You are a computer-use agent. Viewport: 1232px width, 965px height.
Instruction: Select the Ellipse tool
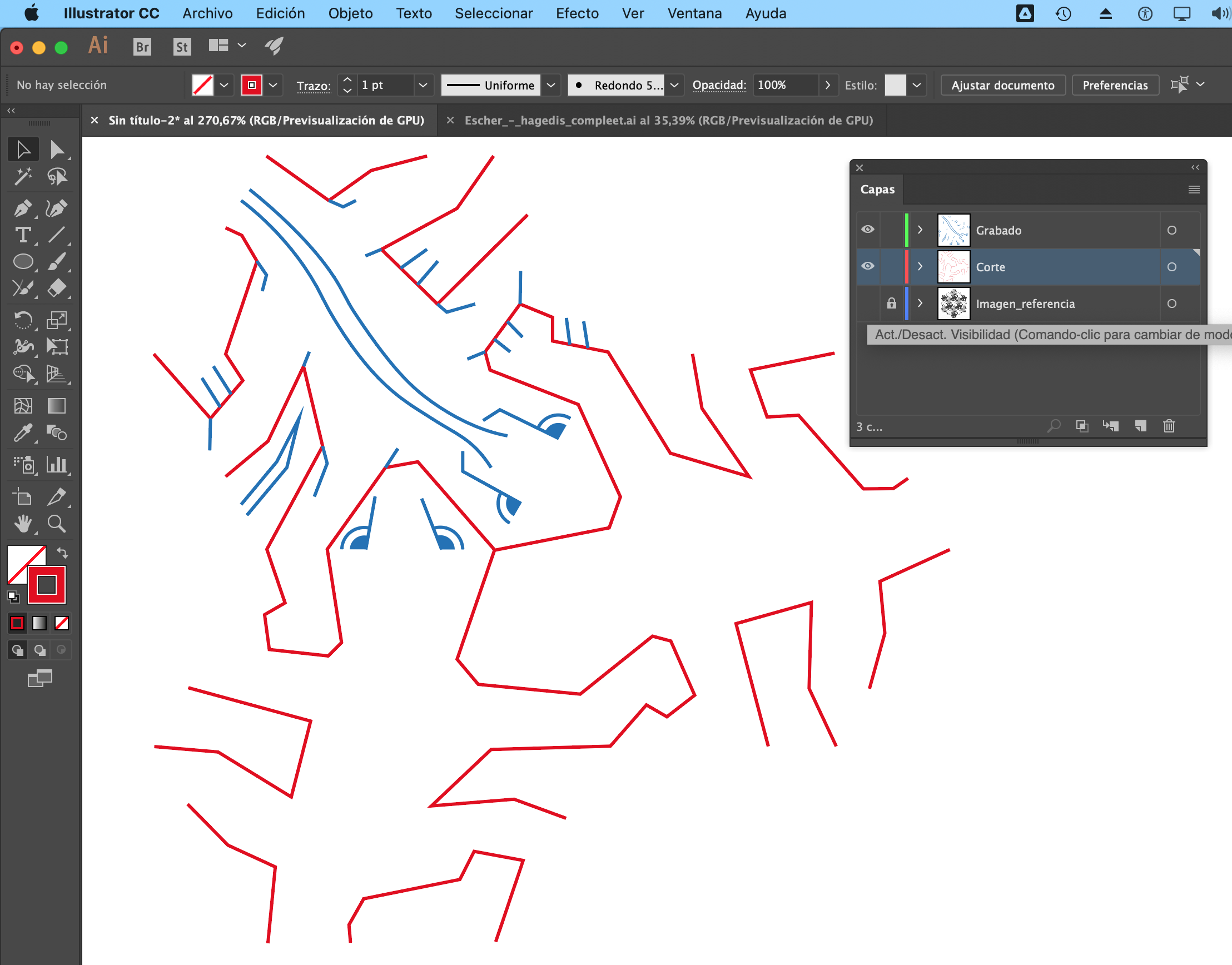tap(23, 262)
